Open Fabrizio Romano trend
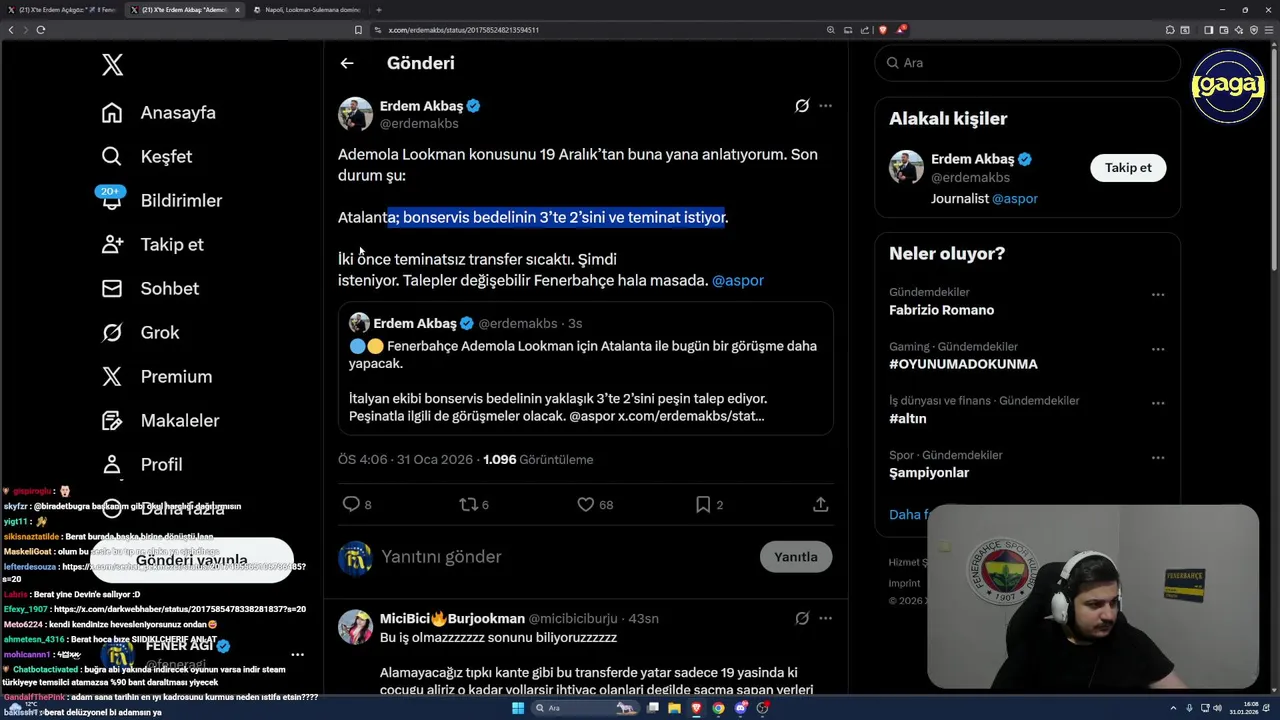This screenshot has width=1280, height=720. (941, 311)
